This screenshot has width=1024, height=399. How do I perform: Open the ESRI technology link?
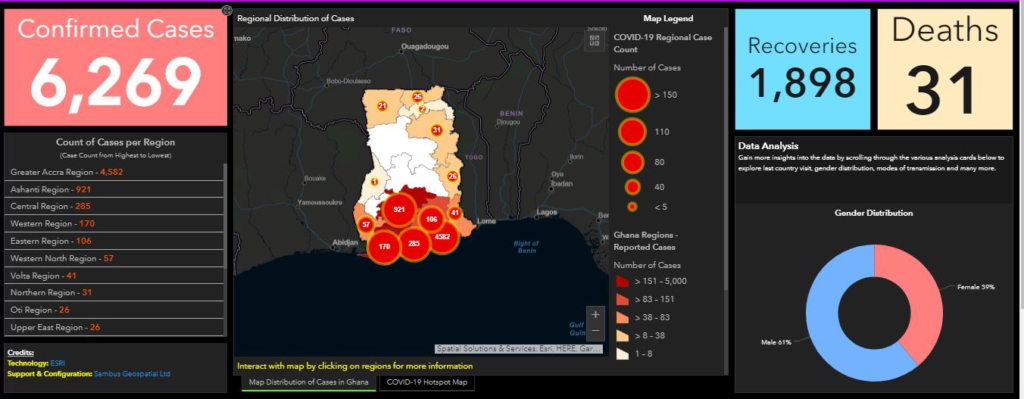click(57, 363)
